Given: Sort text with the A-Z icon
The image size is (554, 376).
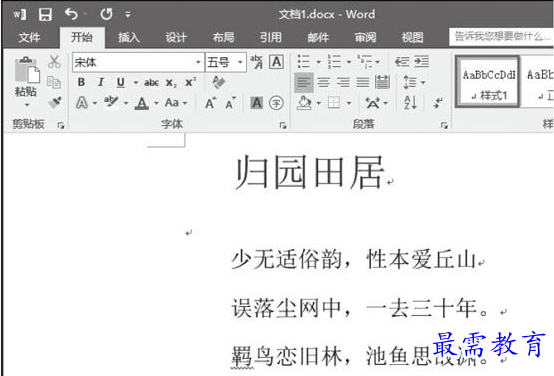Looking at the screenshot, I should [x=411, y=103].
